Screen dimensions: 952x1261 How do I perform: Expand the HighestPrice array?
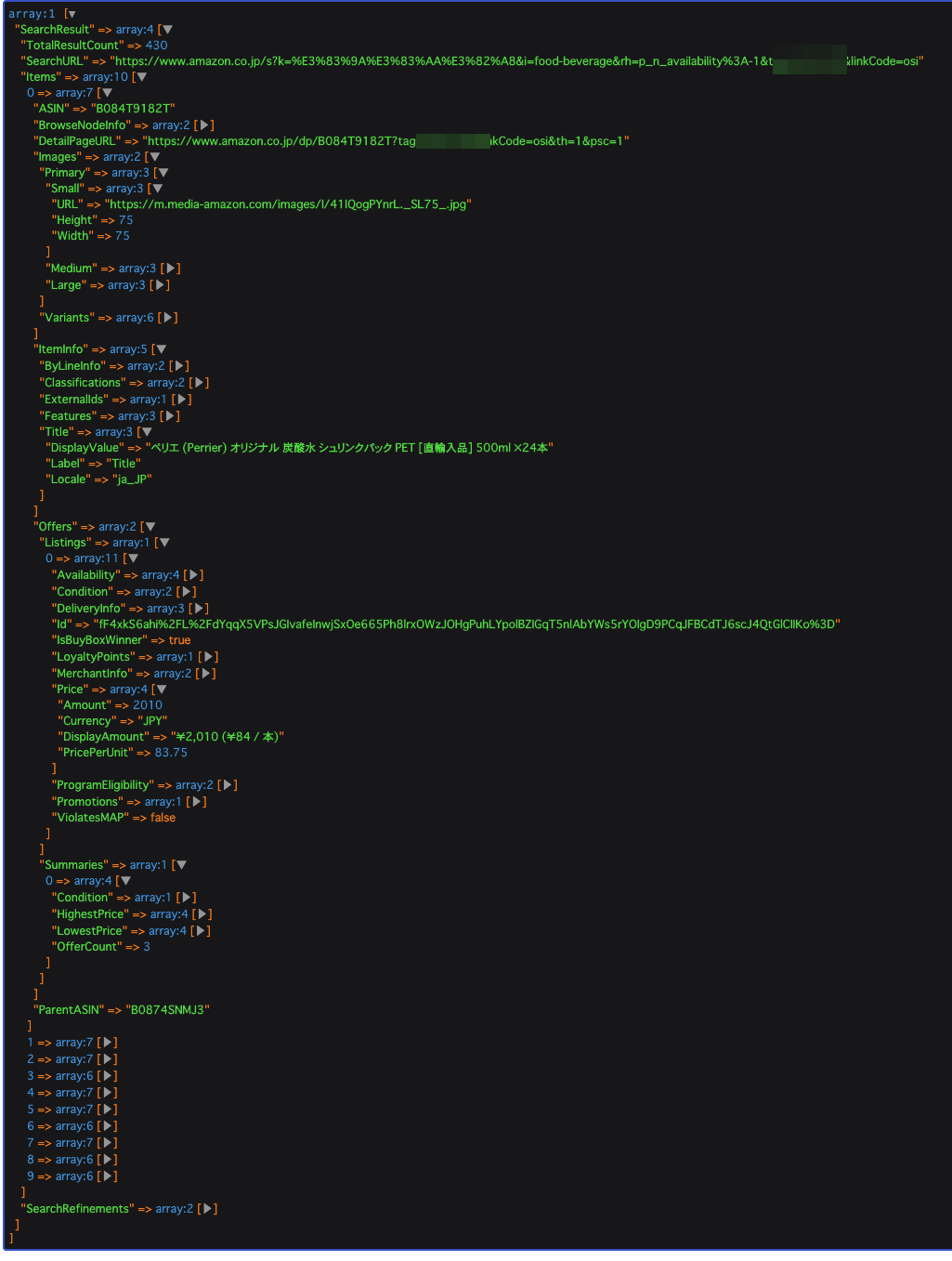[x=202, y=914]
